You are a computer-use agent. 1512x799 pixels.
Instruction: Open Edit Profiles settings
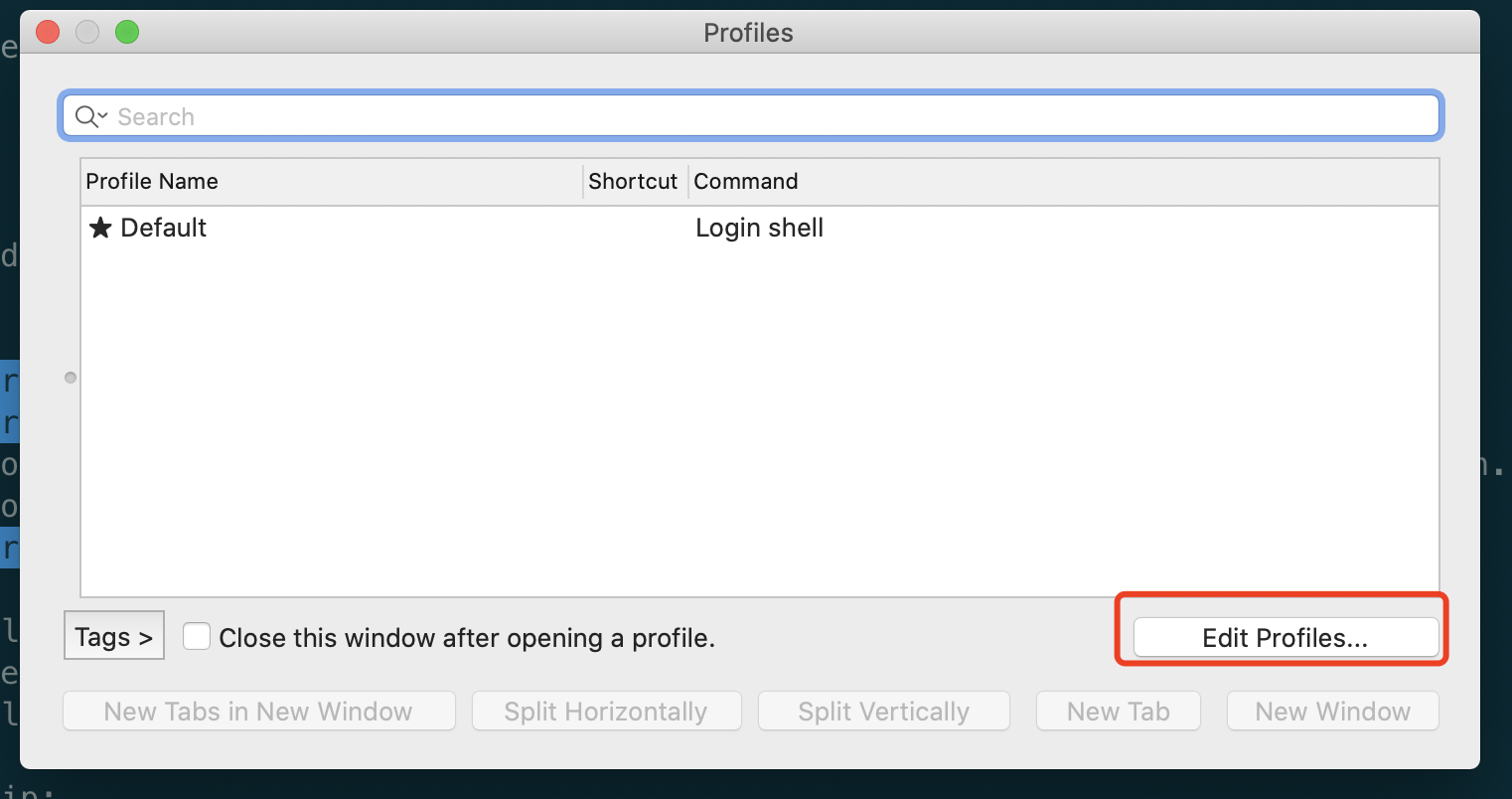point(1285,638)
